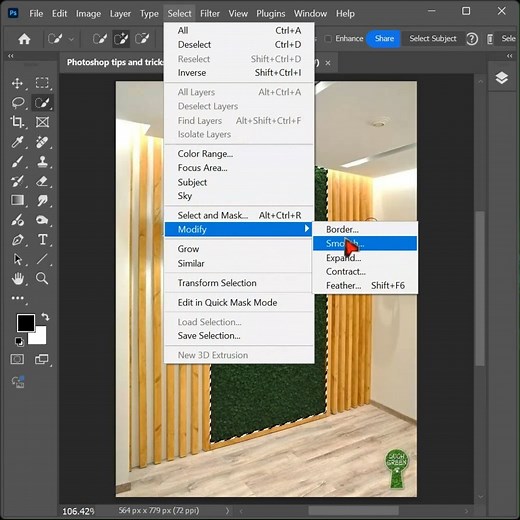Select the Smudge tool
Viewport: 520px width, 520px height.
pos(42,200)
